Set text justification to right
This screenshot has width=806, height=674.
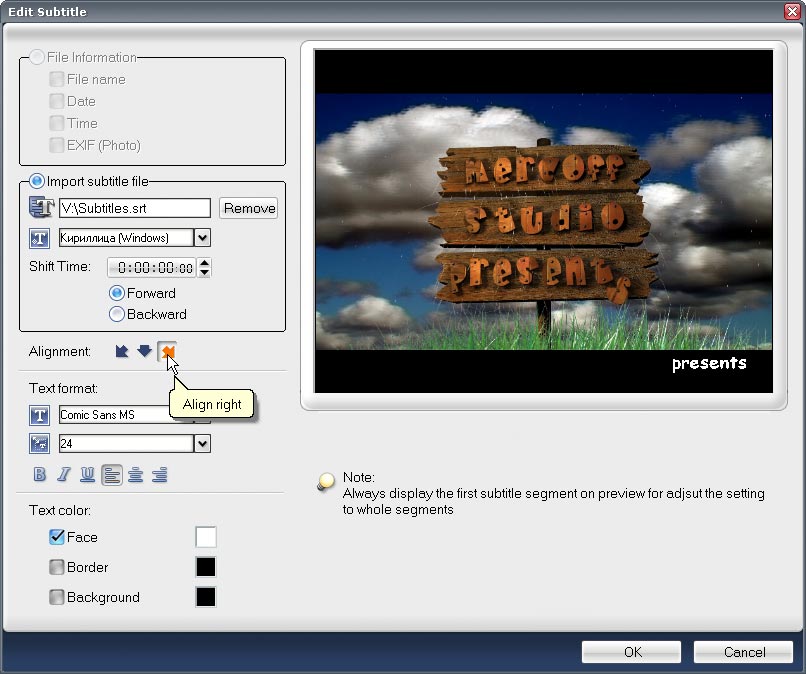click(159, 475)
